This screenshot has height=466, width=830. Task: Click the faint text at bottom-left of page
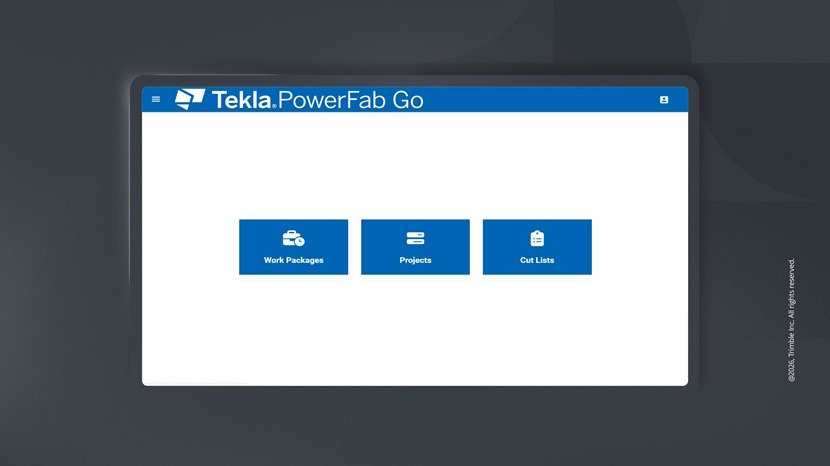coord(200,381)
